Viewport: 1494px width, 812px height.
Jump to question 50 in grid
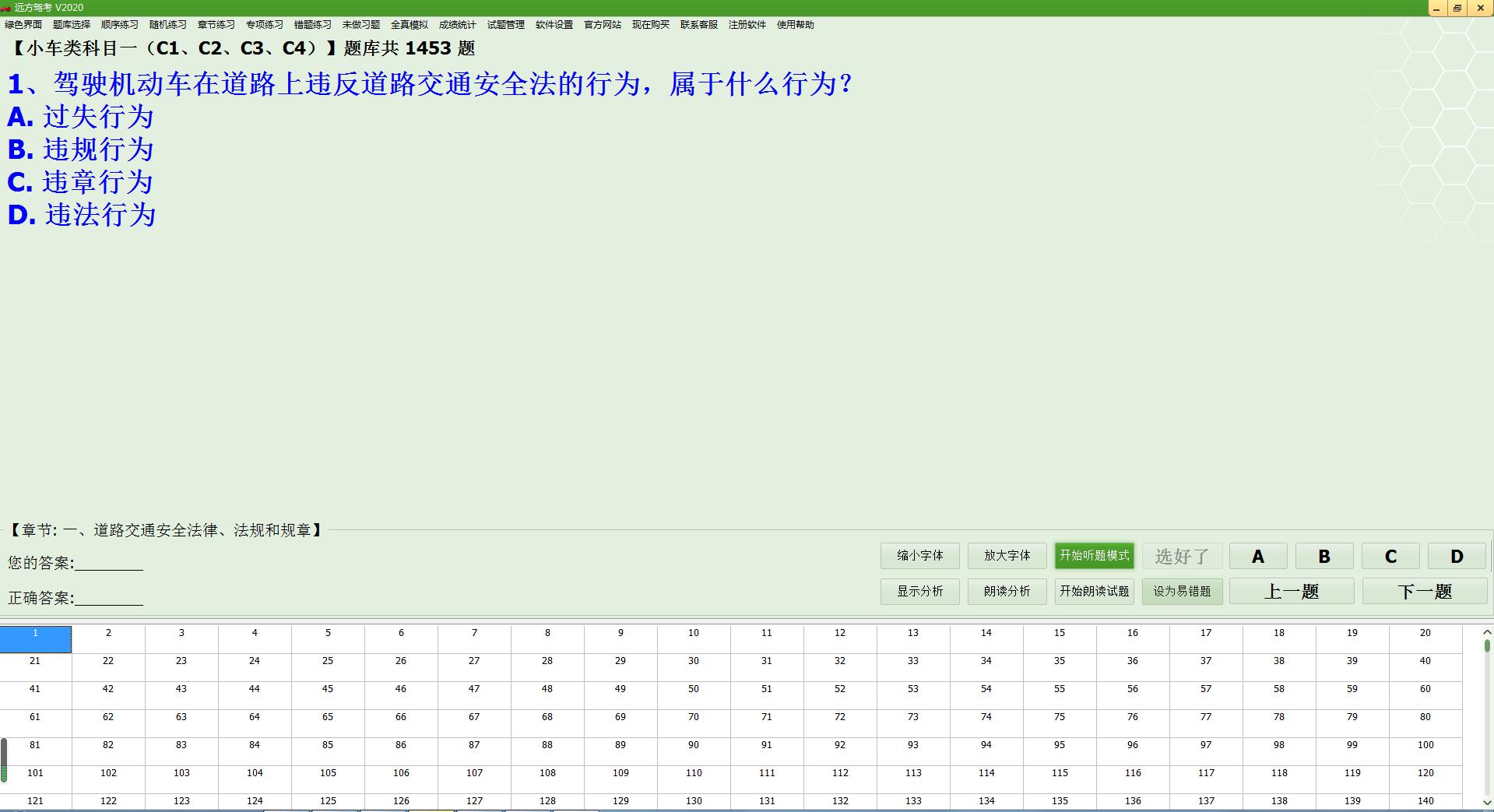(694, 695)
